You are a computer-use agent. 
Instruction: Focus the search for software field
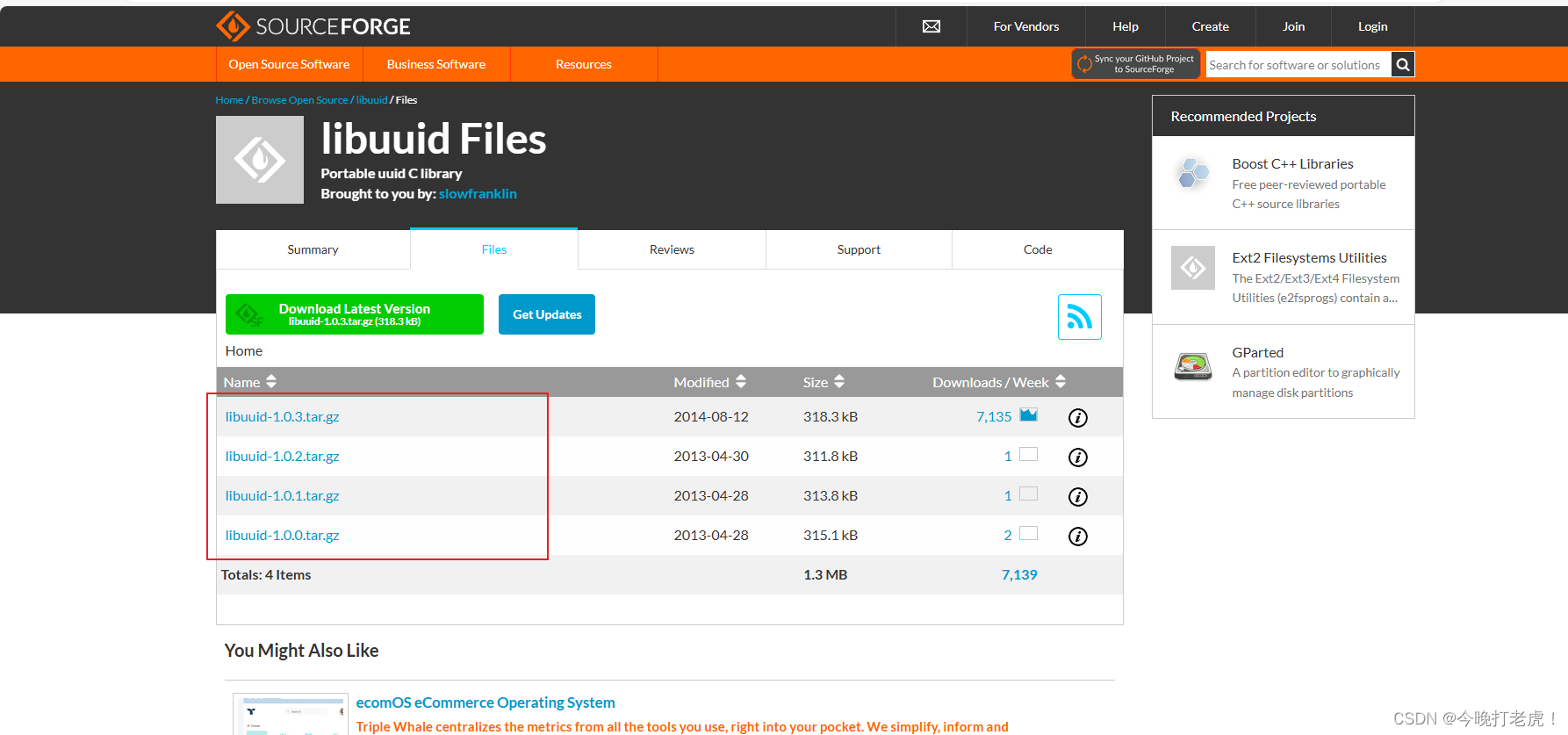1298,64
